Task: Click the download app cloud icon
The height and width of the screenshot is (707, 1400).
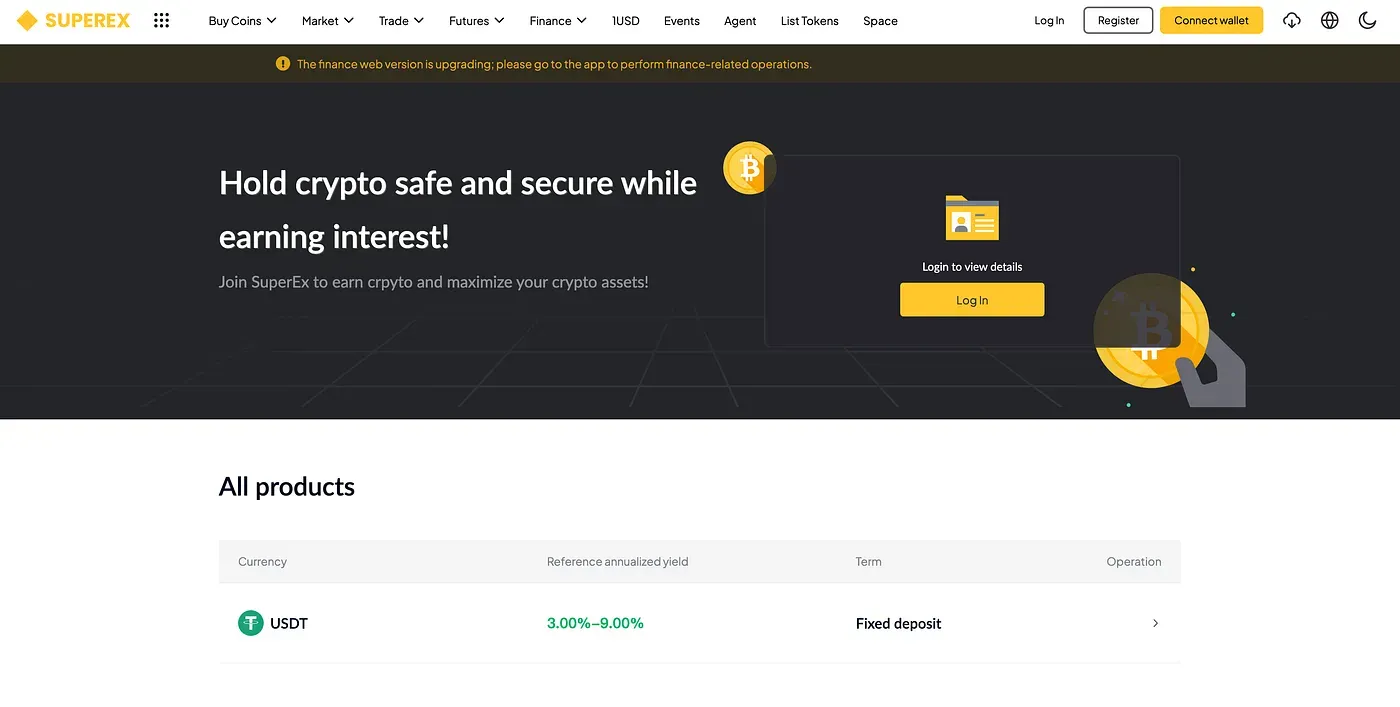Action: click(1292, 20)
